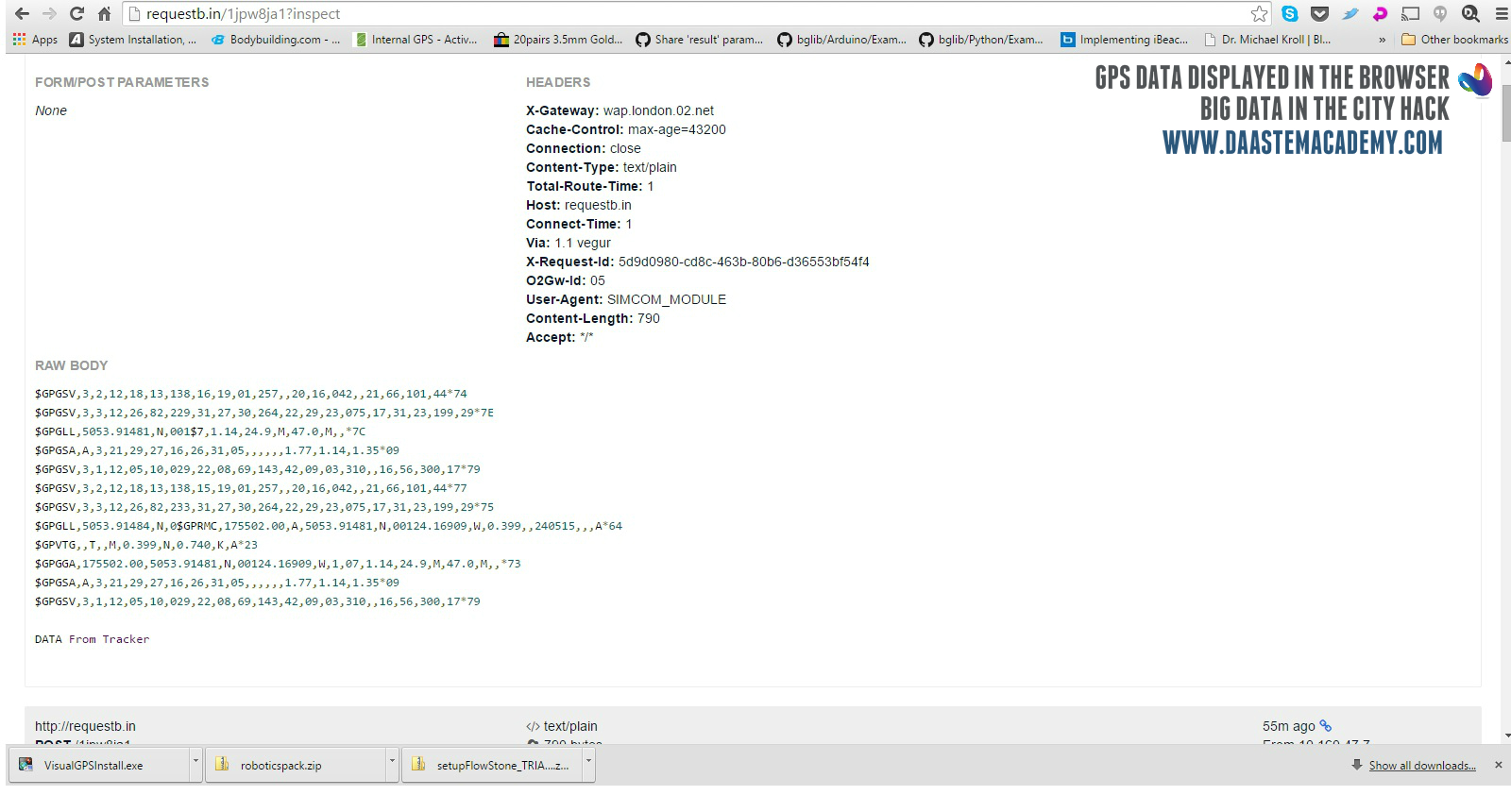Open the Bodybuilding.com bookmark
The width and height of the screenshot is (1511, 812).
point(275,40)
